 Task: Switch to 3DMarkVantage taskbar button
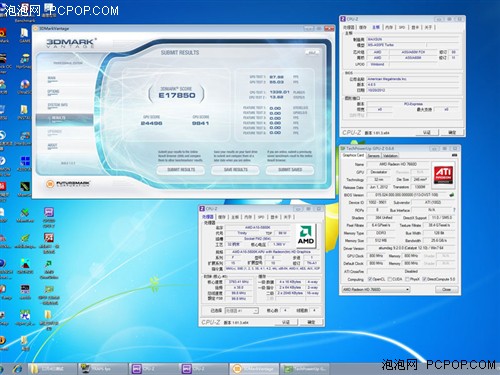254,369
